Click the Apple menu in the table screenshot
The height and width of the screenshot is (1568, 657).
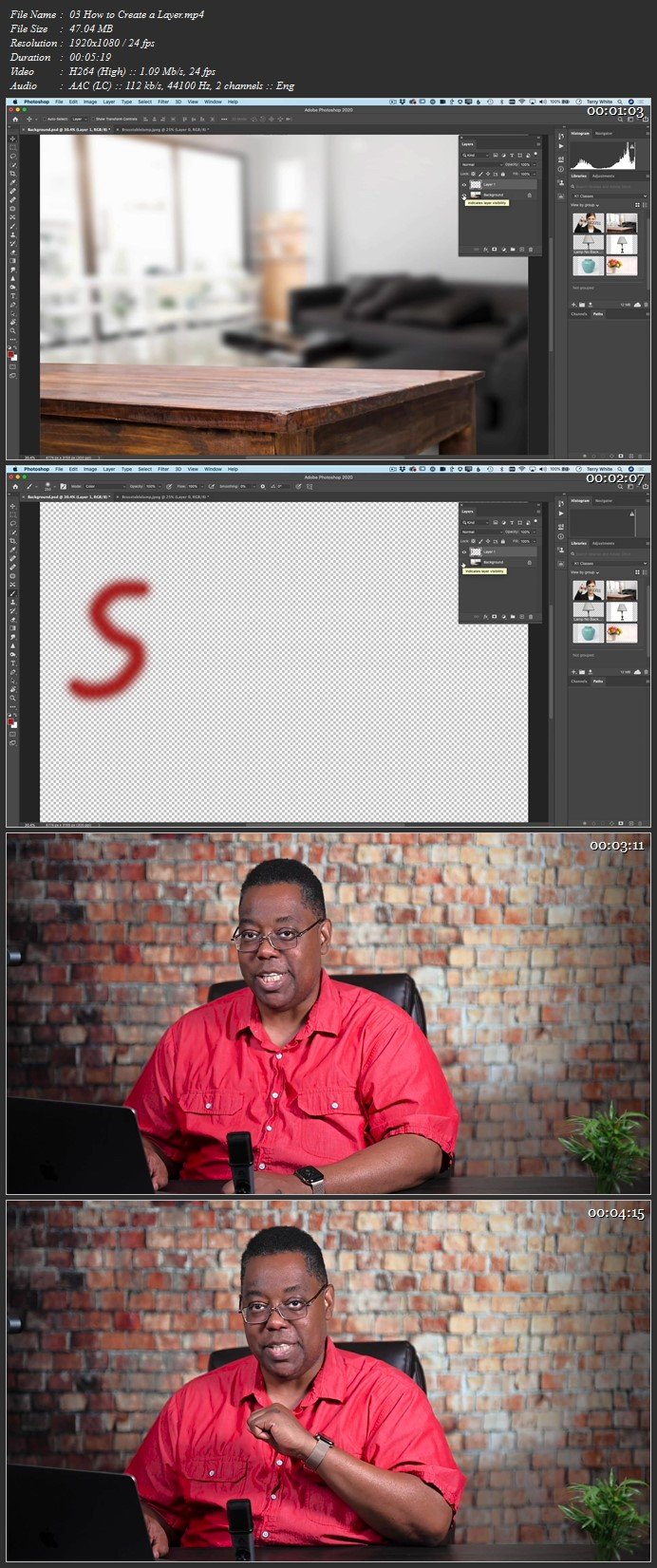click(15, 102)
